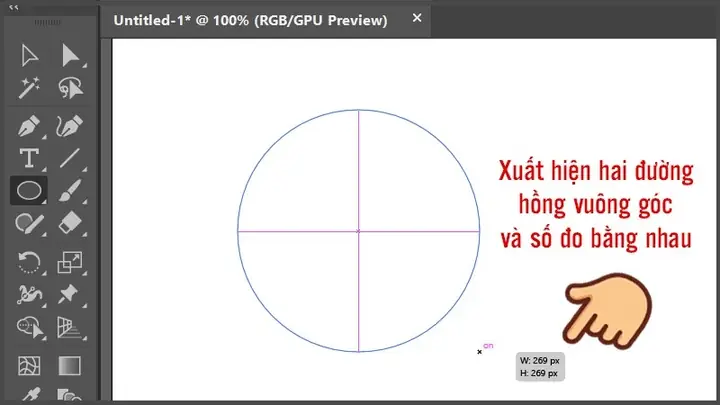The height and width of the screenshot is (405, 720).
Task: Choose the Eraser tool
Action: click(x=70, y=224)
